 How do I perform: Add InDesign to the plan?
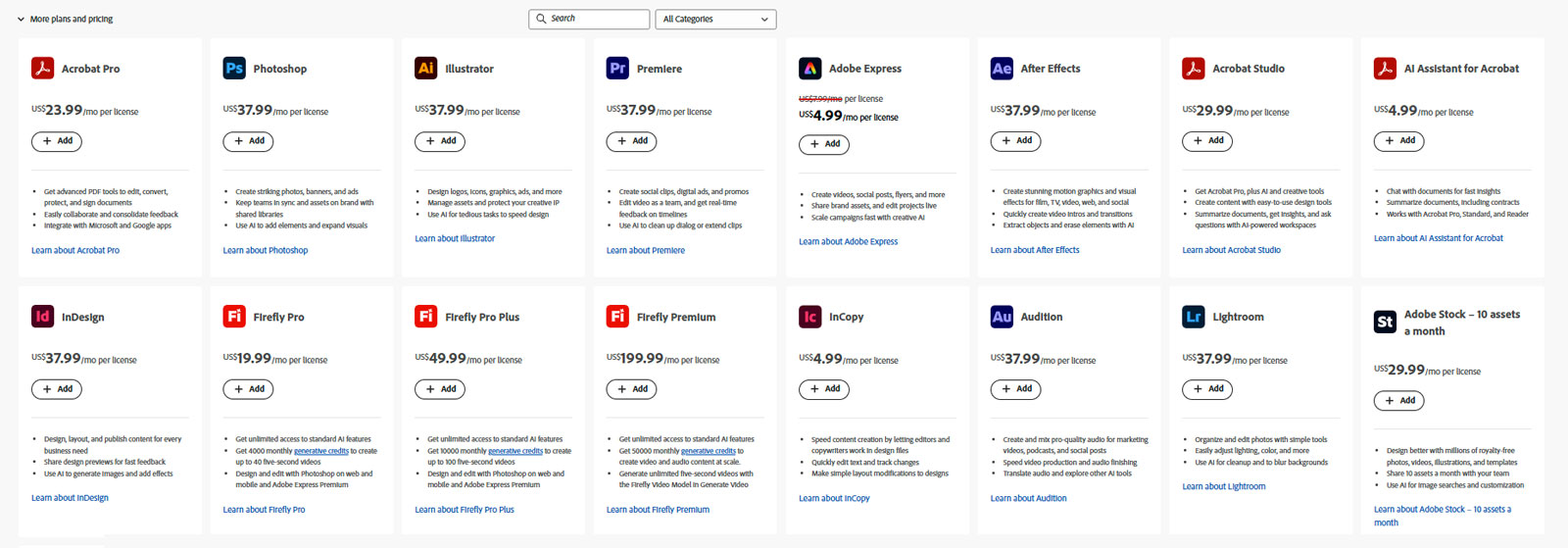(57, 389)
